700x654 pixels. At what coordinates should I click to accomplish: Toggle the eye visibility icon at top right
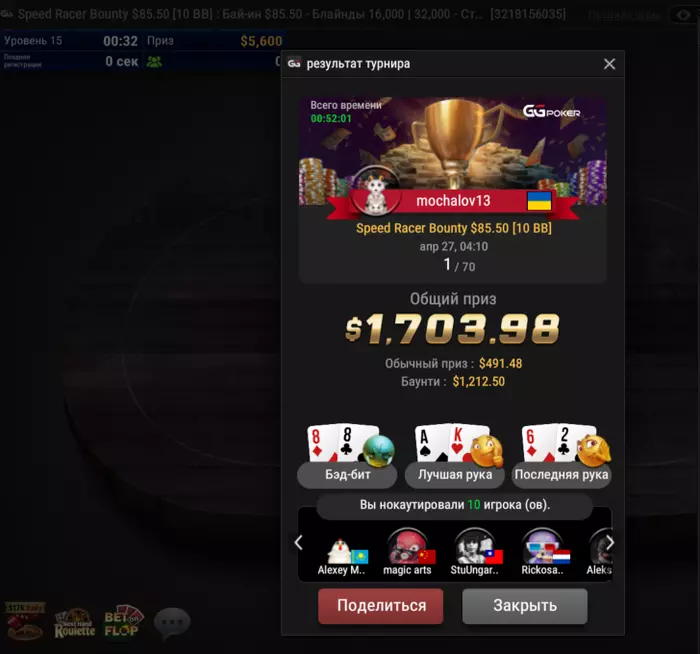pyautogui.click(x=683, y=15)
